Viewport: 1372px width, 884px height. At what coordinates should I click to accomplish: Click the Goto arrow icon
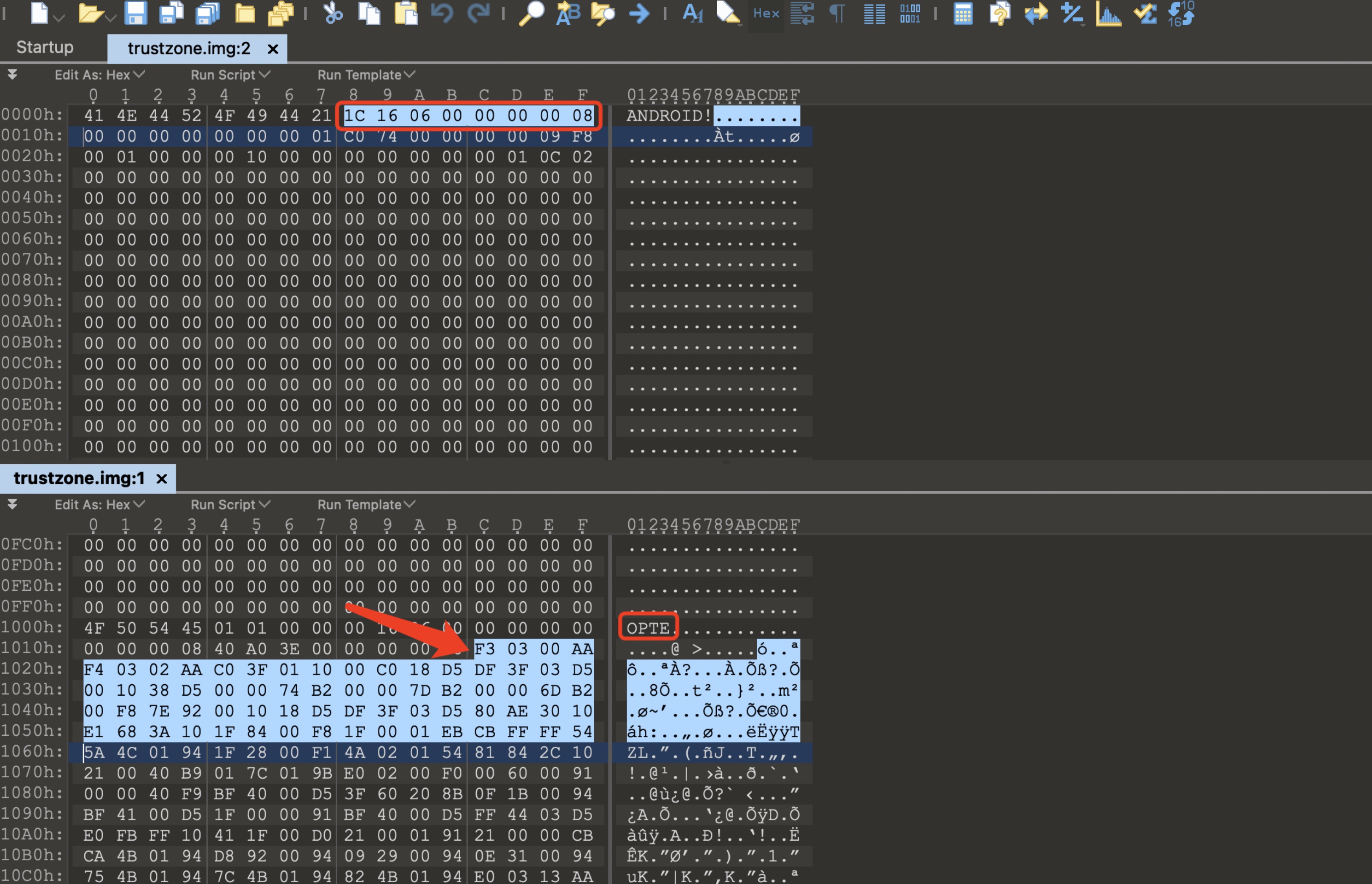639,13
